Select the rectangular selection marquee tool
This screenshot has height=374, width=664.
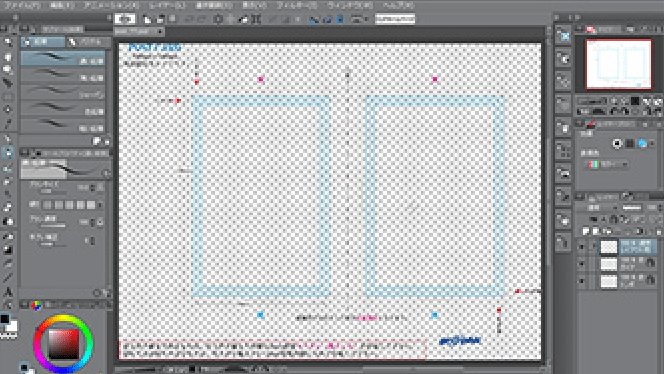(8, 97)
